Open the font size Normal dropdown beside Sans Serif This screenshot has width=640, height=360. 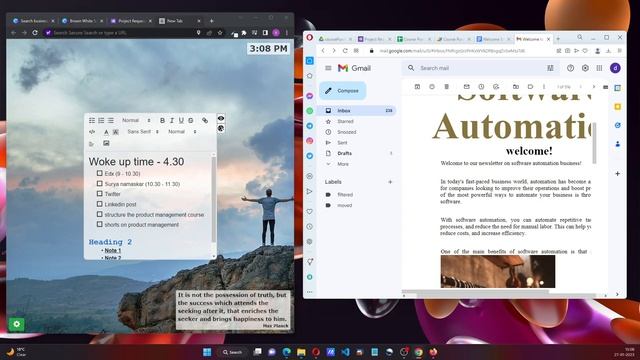tap(182, 132)
